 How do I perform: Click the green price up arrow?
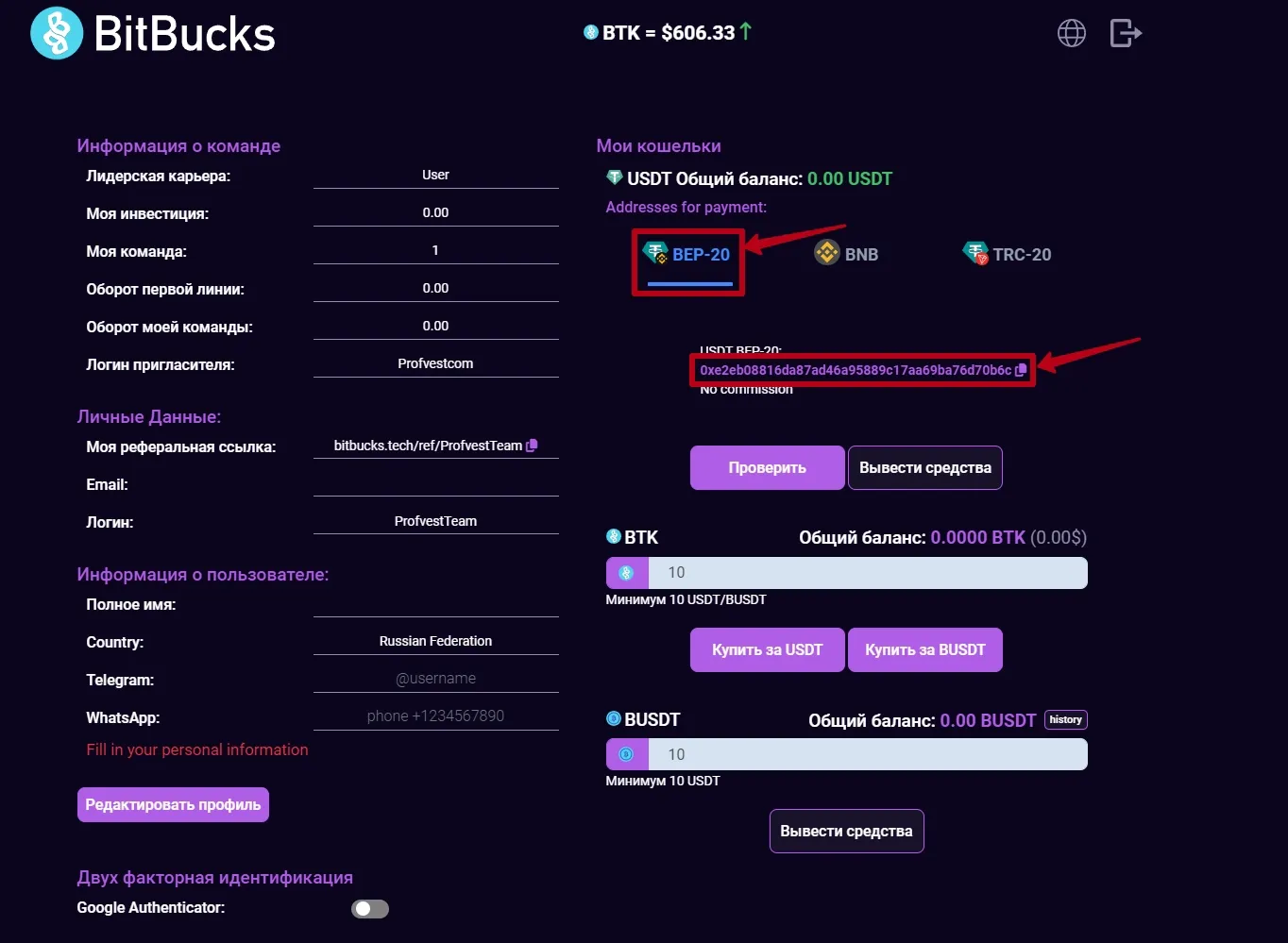[x=746, y=31]
